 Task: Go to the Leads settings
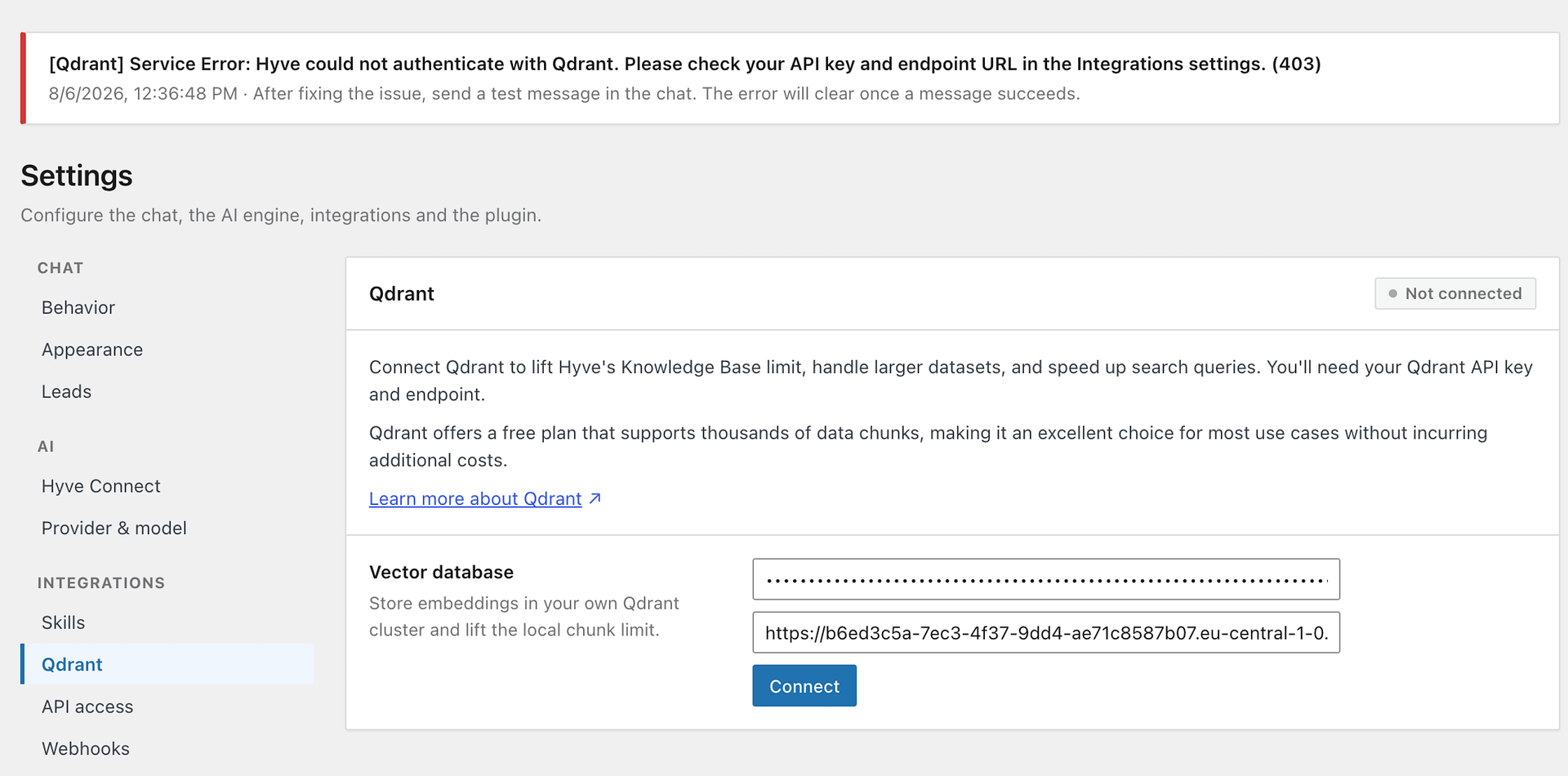(x=66, y=392)
